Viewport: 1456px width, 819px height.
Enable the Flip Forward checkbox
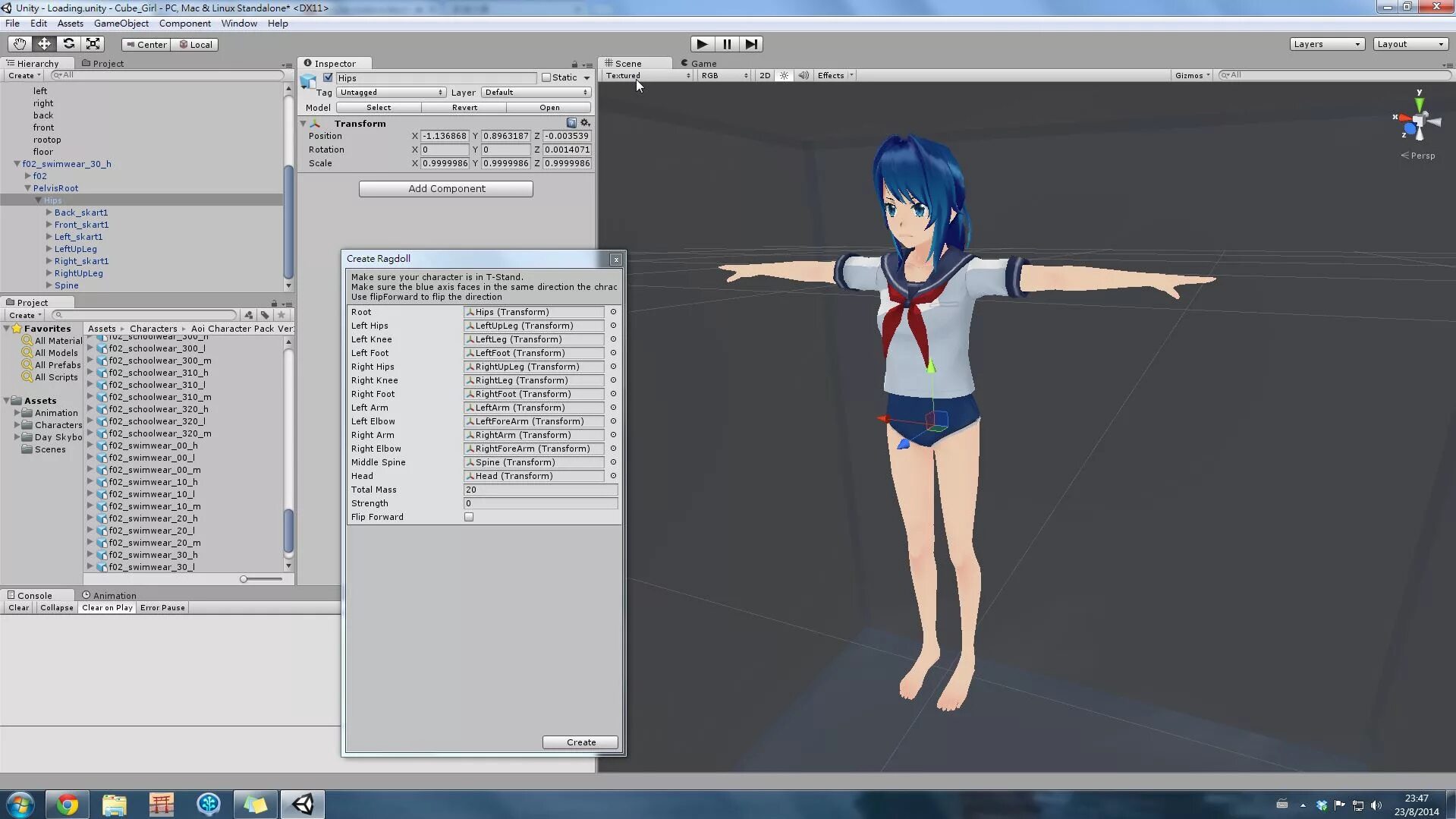pos(469,517)
